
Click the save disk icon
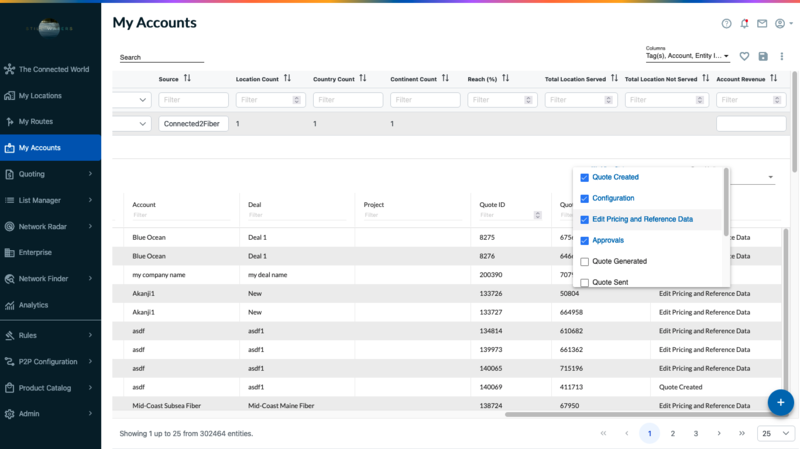click(763, 57)
